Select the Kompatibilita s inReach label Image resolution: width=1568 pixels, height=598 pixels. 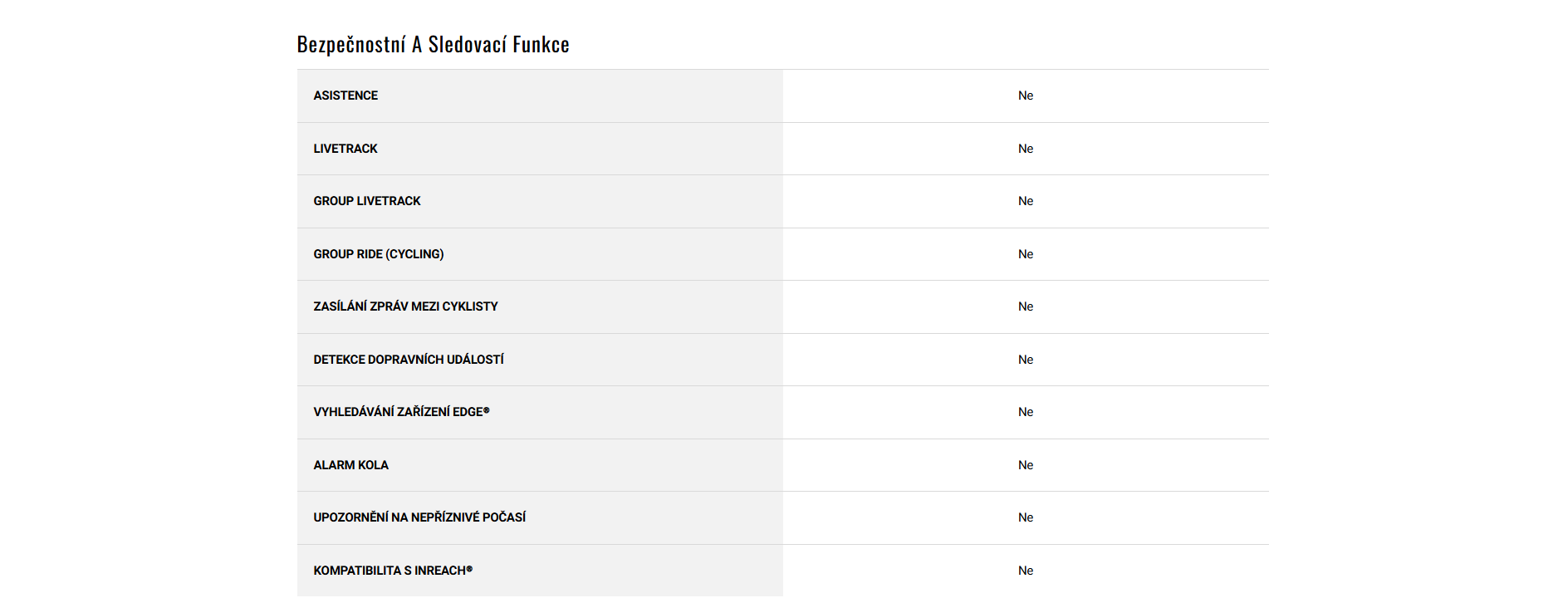(393, 571)
